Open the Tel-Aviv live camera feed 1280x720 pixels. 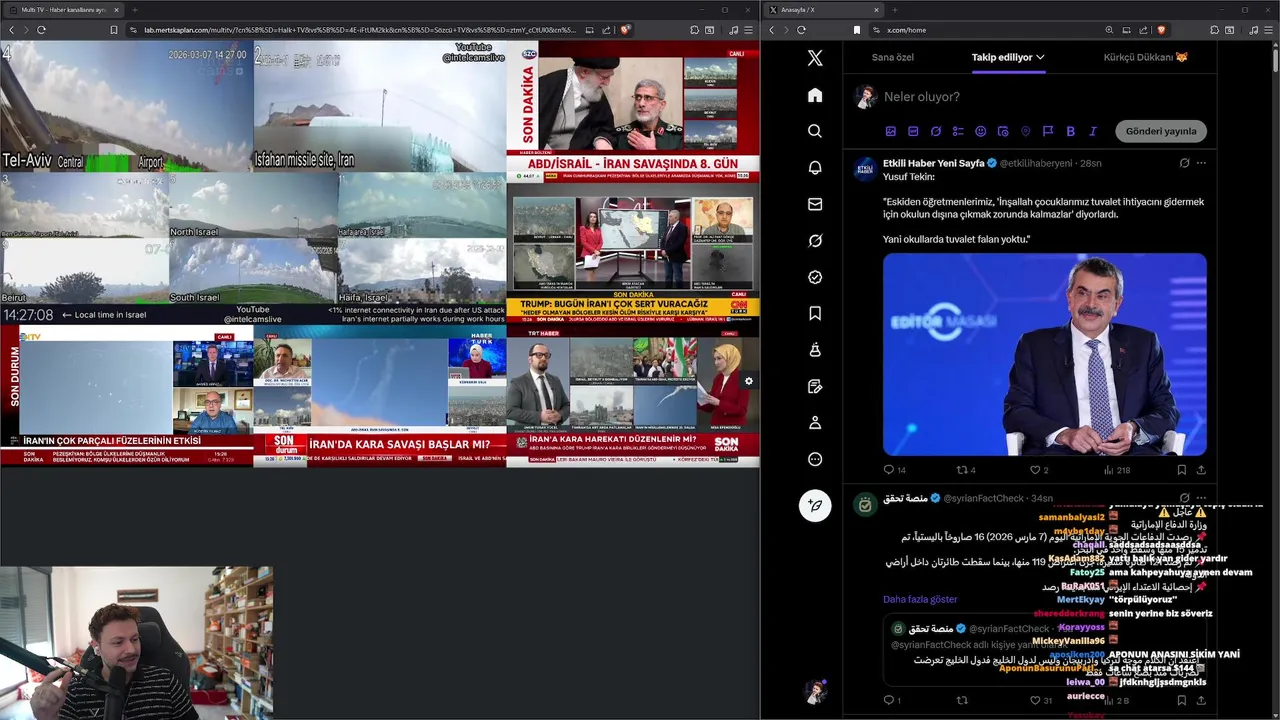coord(126,106)
